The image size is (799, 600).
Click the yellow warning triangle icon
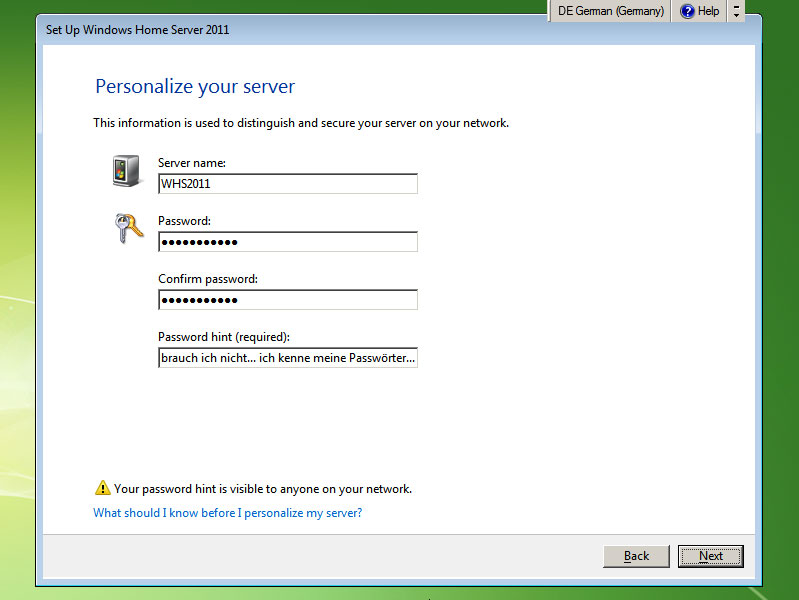pos(102,488)
